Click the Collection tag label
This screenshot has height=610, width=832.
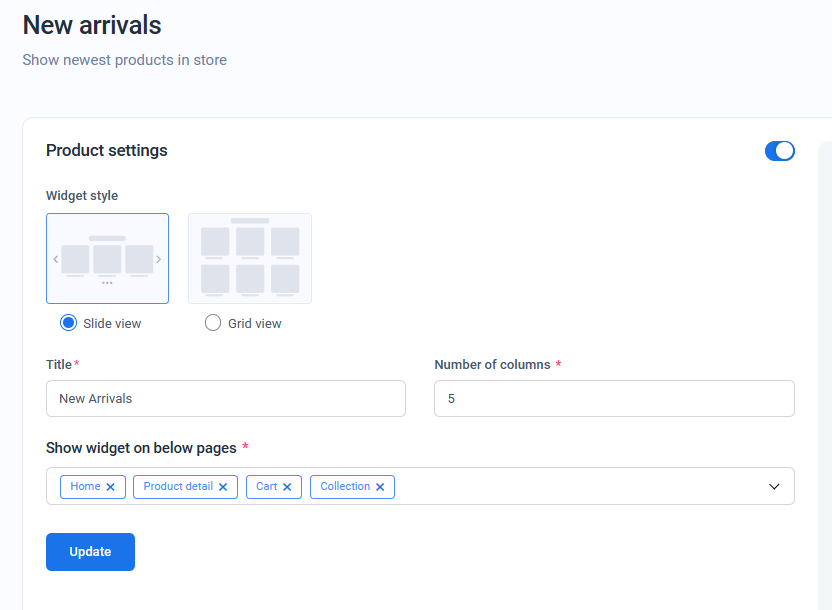345,486
